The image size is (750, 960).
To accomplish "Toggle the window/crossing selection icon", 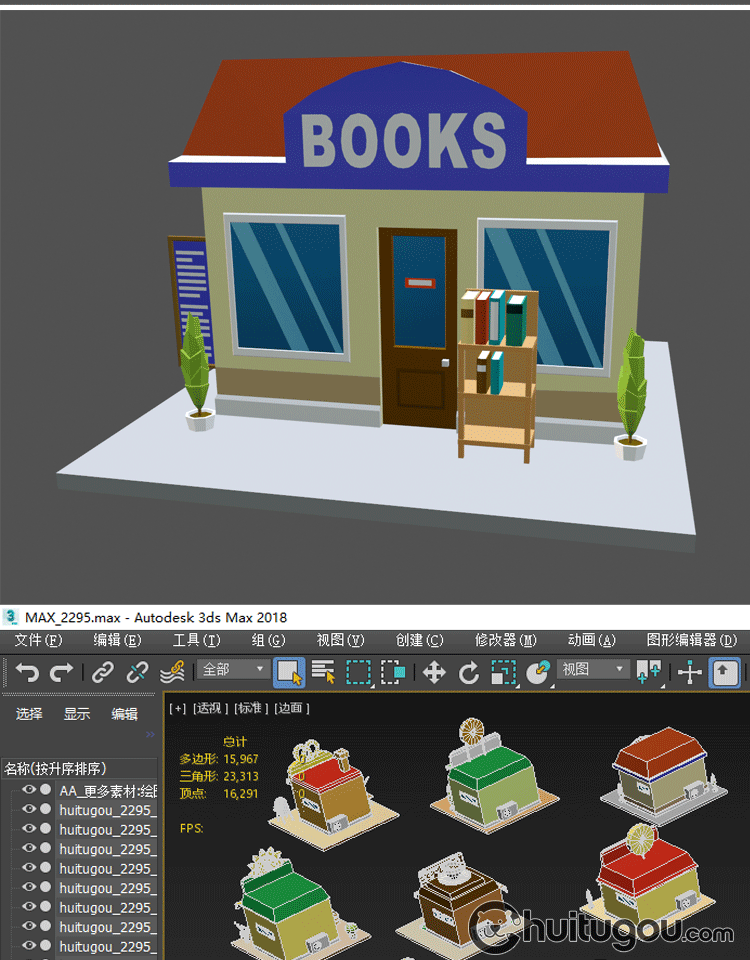I will coord(394,672).
